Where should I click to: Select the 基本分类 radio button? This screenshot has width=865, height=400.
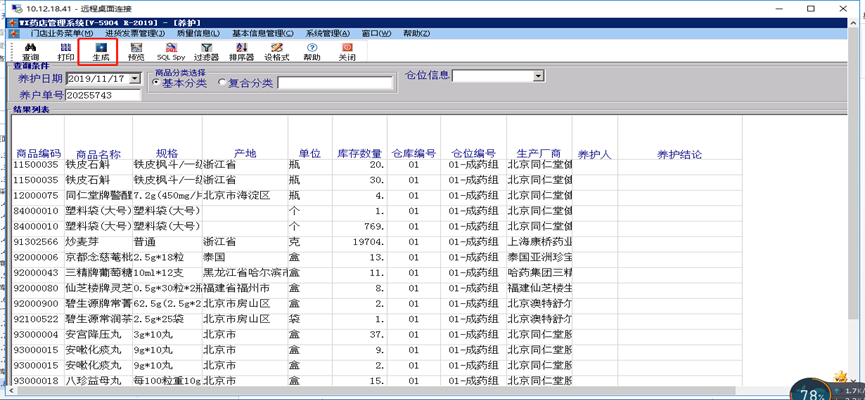pos(155,83)
